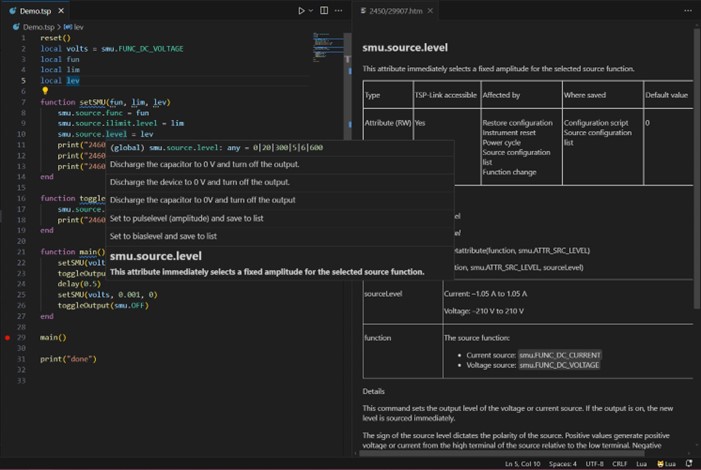Change indentation via Spaces: 4
Screen dimensions: 701x470
[x=562, y=464]
